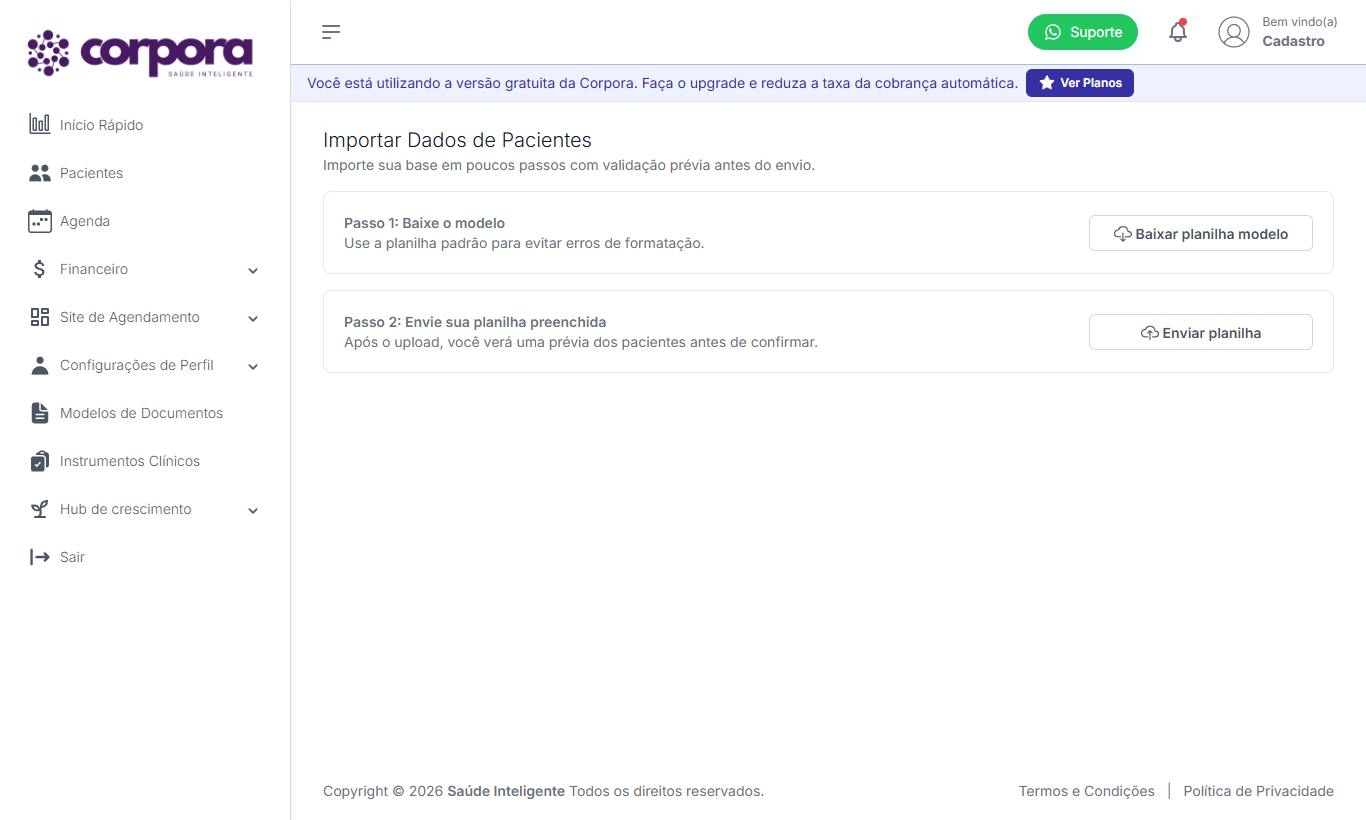Click the Baixar planilha modelo button
Image resolution: width=1366 pixels, height=820 pixels.
click(1200, 234)
